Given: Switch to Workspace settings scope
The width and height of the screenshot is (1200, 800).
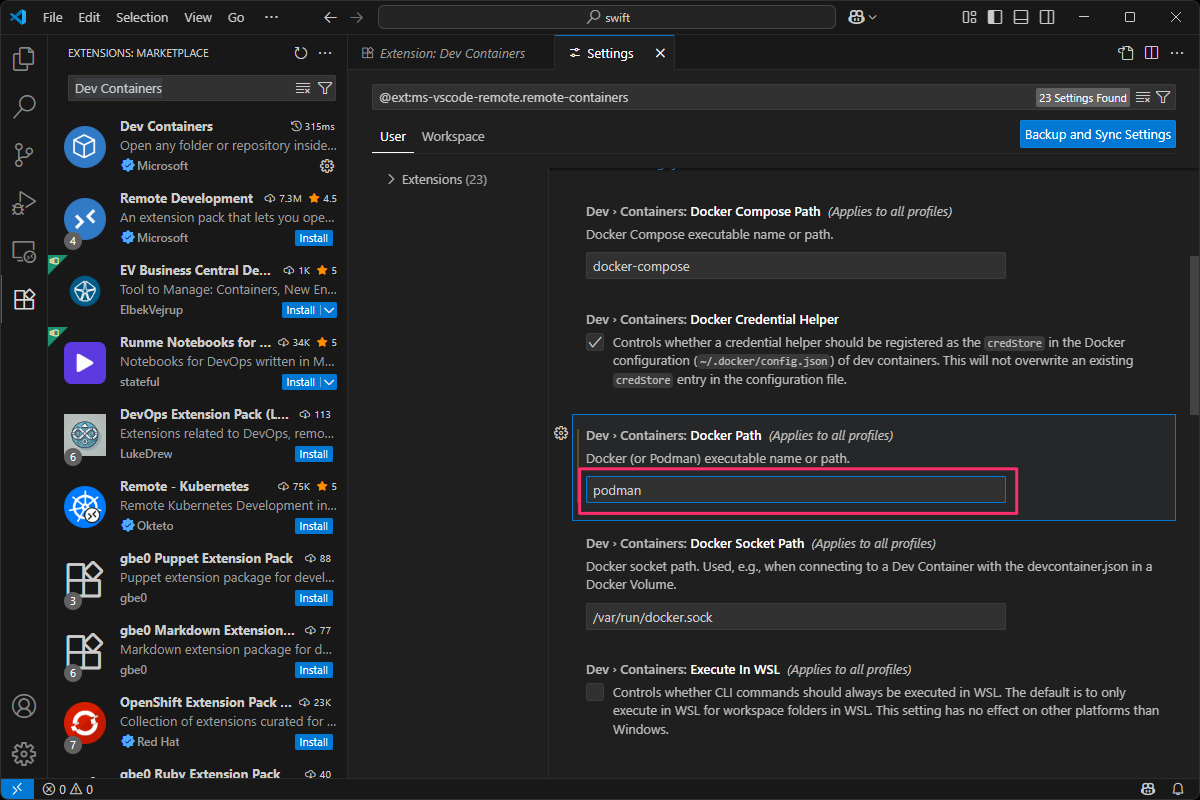Looking at the screenshot, I should coord(453,136).
